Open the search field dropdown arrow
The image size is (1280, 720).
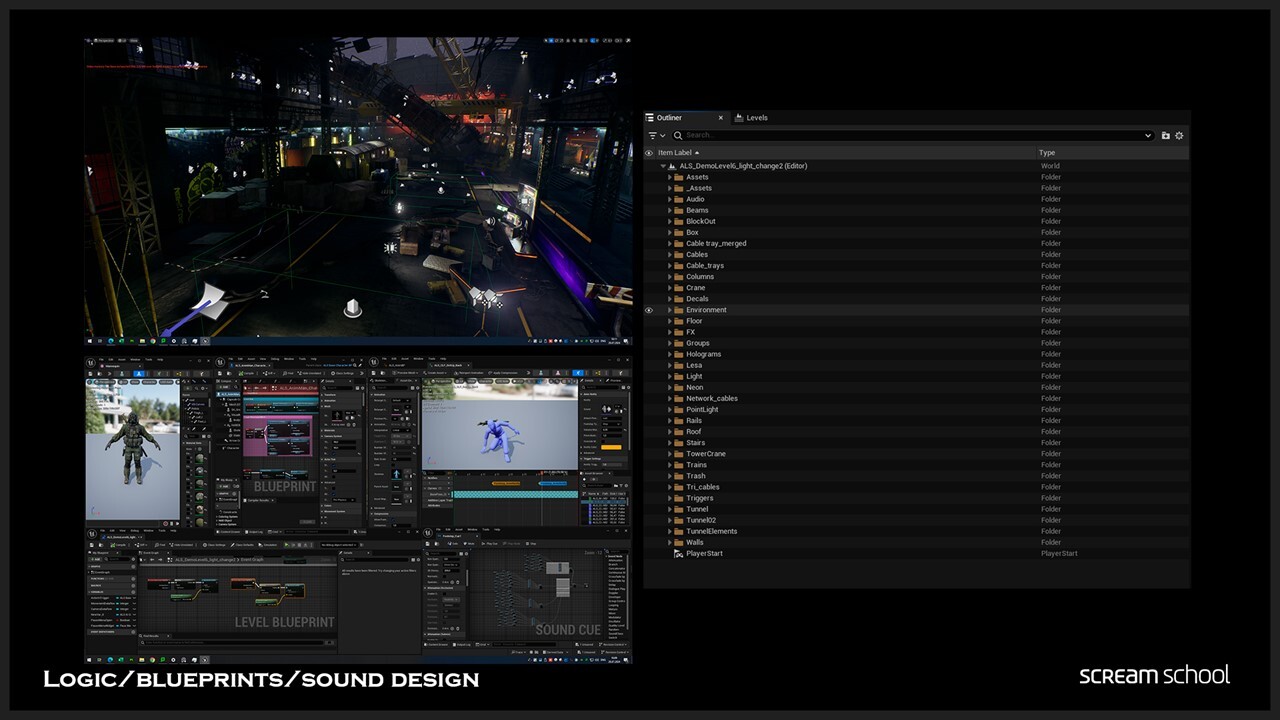point(1147,135)
